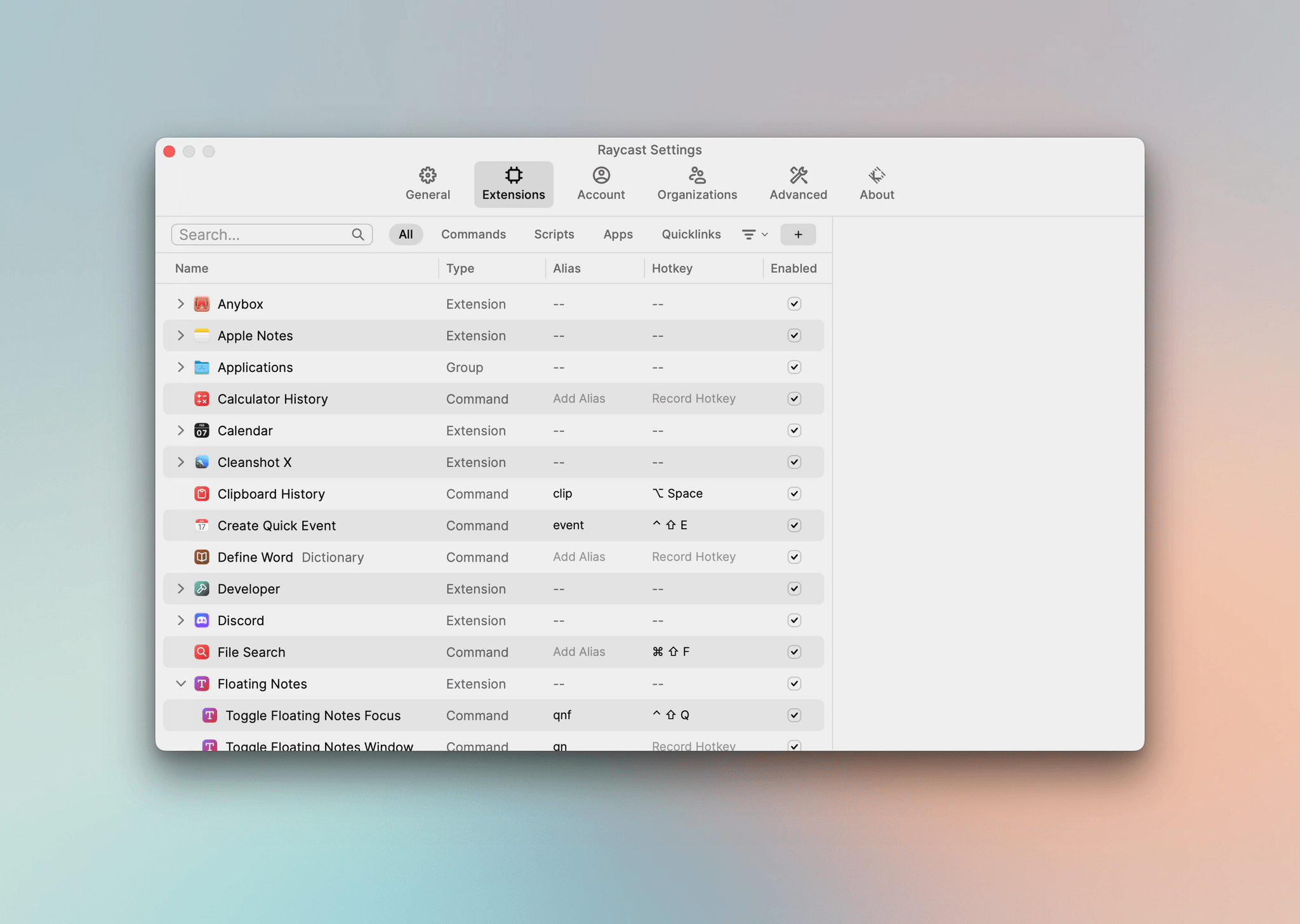Open Account settings panel
This screenshot has height=924, width=1300.
coord(601,182)
